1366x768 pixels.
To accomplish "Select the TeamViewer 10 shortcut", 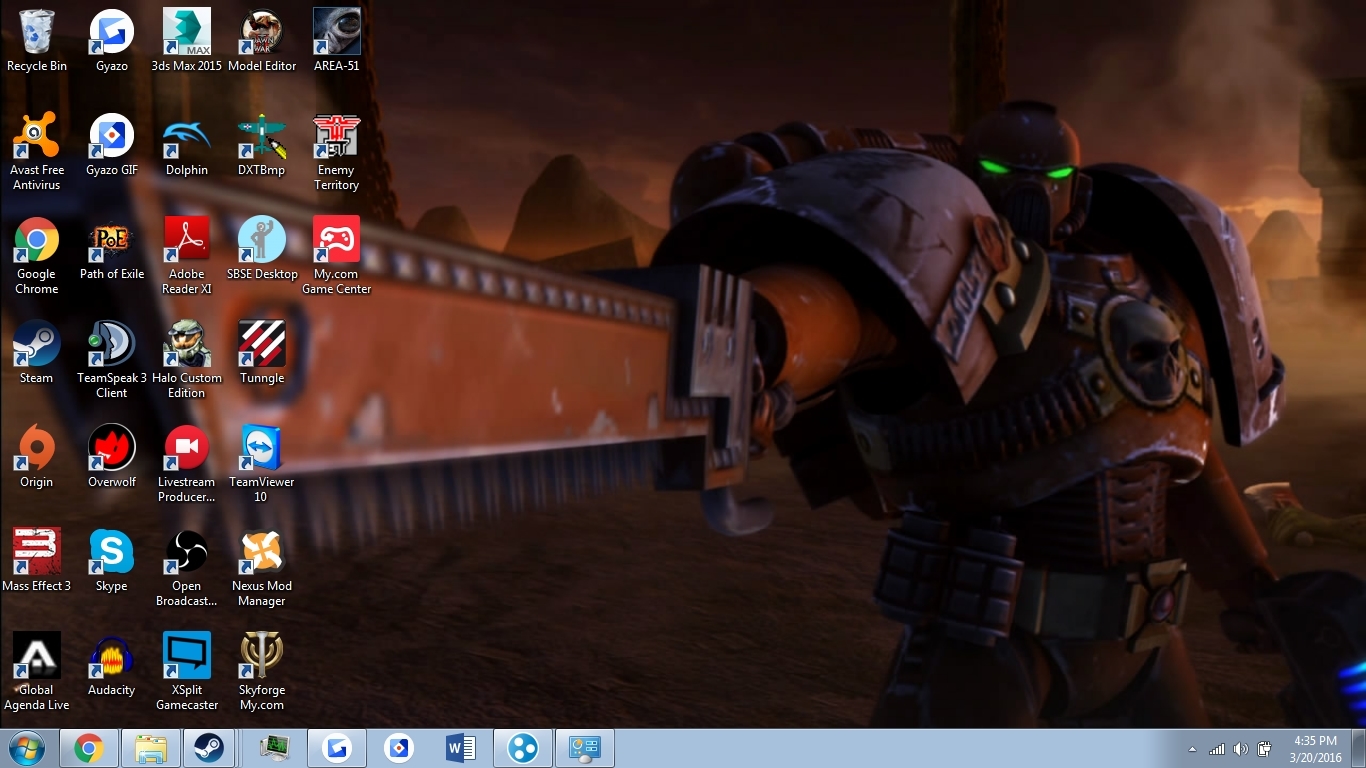I will [262, 464].
